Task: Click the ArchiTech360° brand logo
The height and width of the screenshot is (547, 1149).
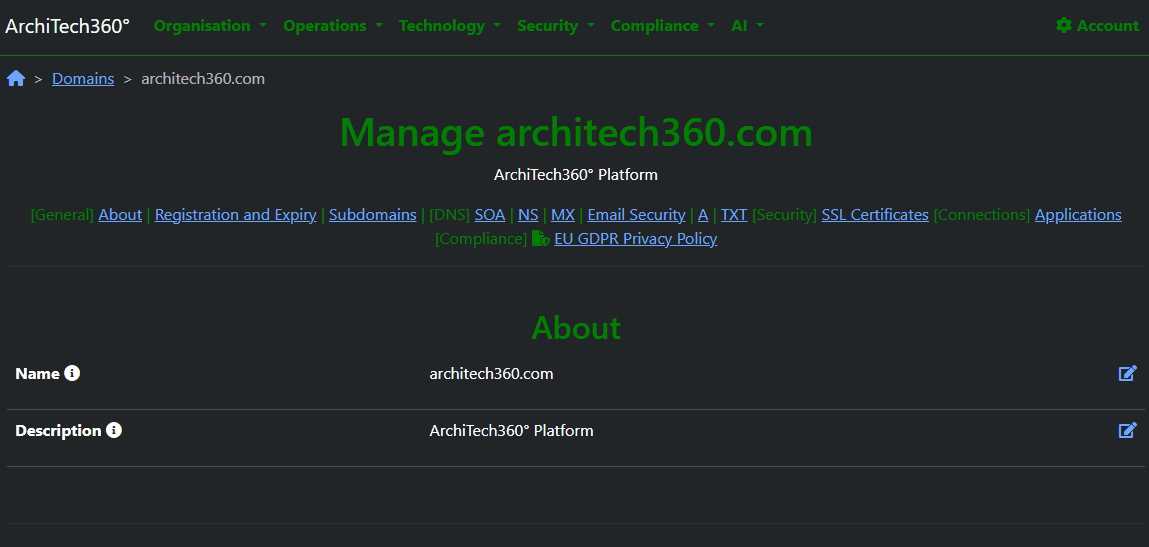Action: (67, 26)
